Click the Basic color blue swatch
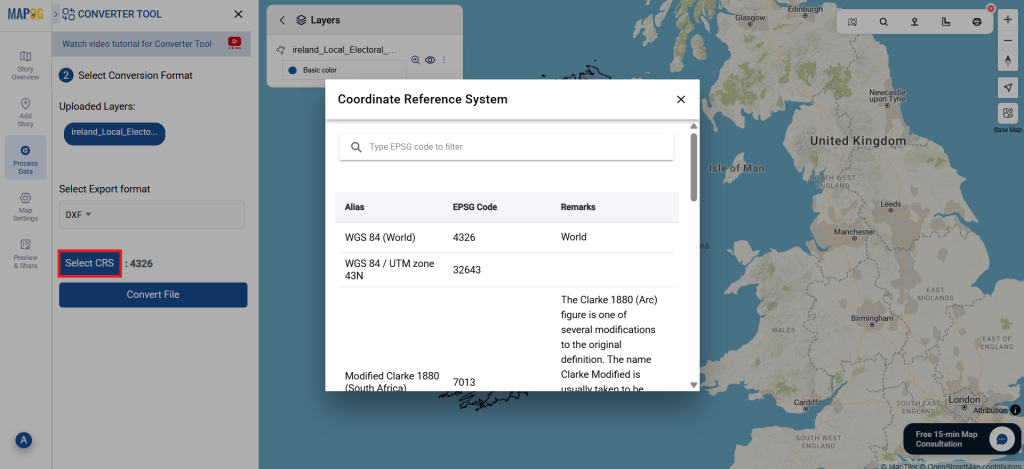This screenshot has height=469, width=1024. pos(292,71)
